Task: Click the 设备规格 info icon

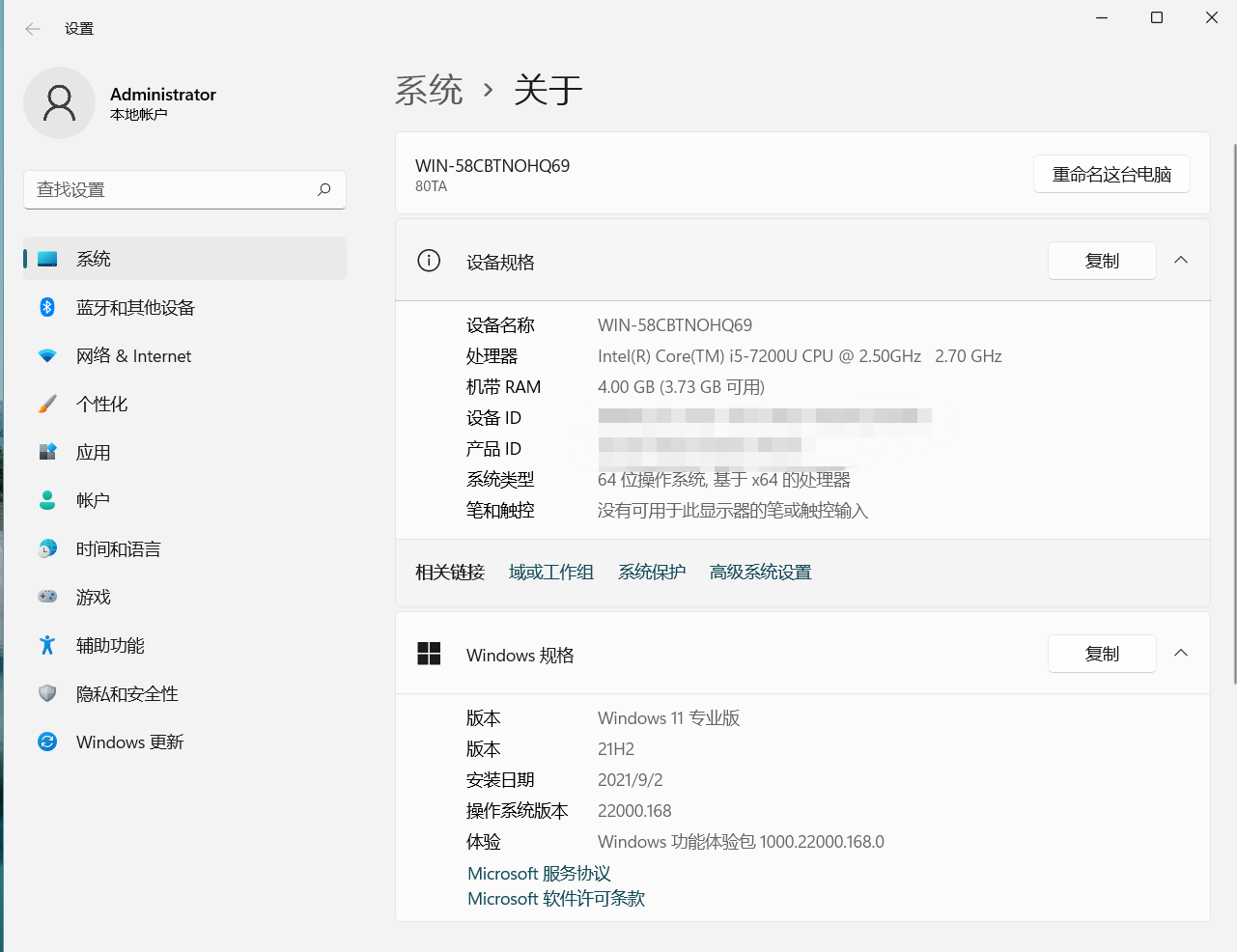Action: [429, 261]
